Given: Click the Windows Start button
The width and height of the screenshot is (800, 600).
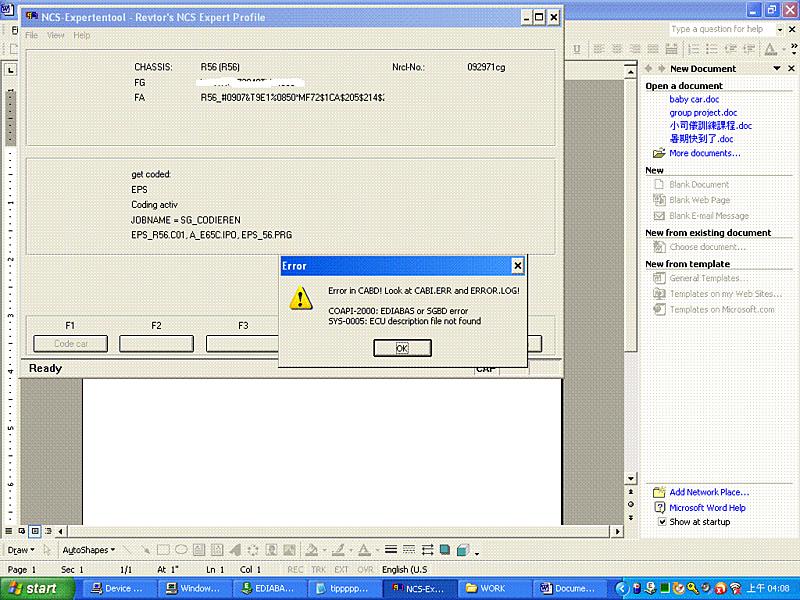Looking at the screenshot, I should (31, 588).
